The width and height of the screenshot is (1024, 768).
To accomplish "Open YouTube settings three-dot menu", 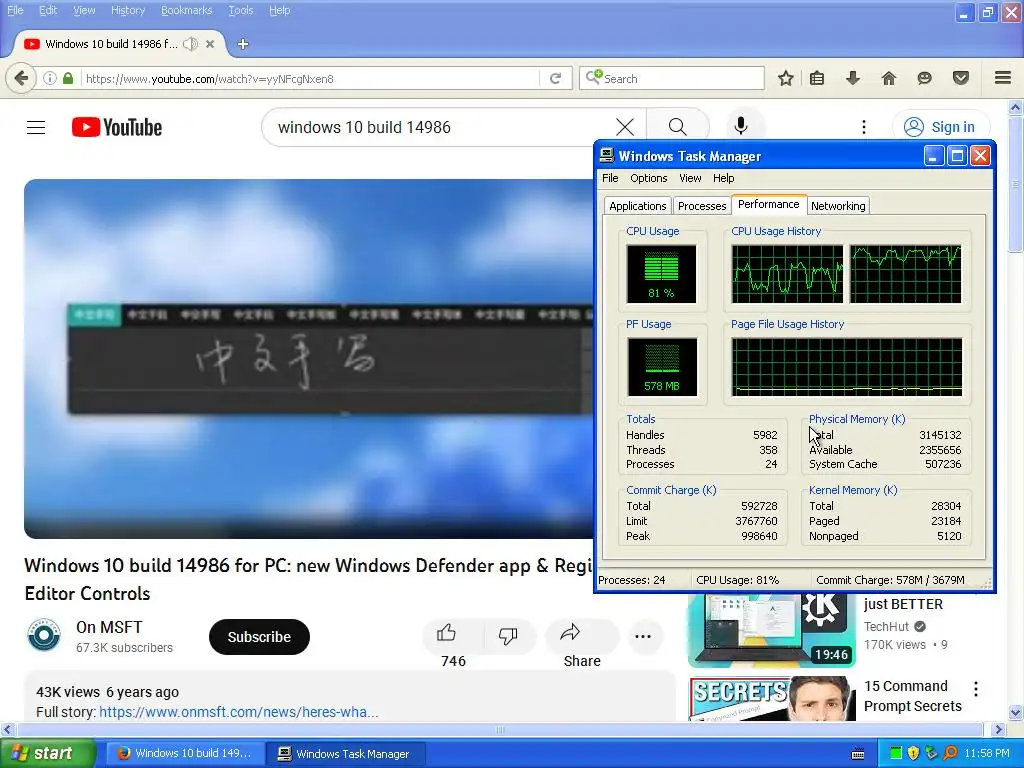I will [x=864, y=127].
